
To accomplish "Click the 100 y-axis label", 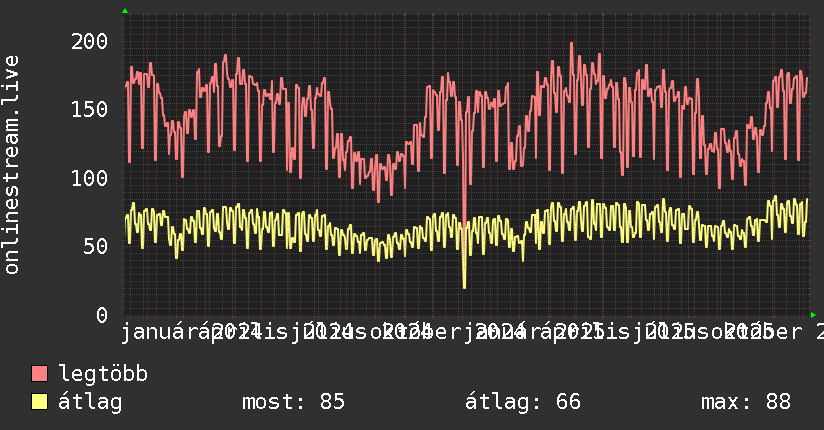I will 89,178.
